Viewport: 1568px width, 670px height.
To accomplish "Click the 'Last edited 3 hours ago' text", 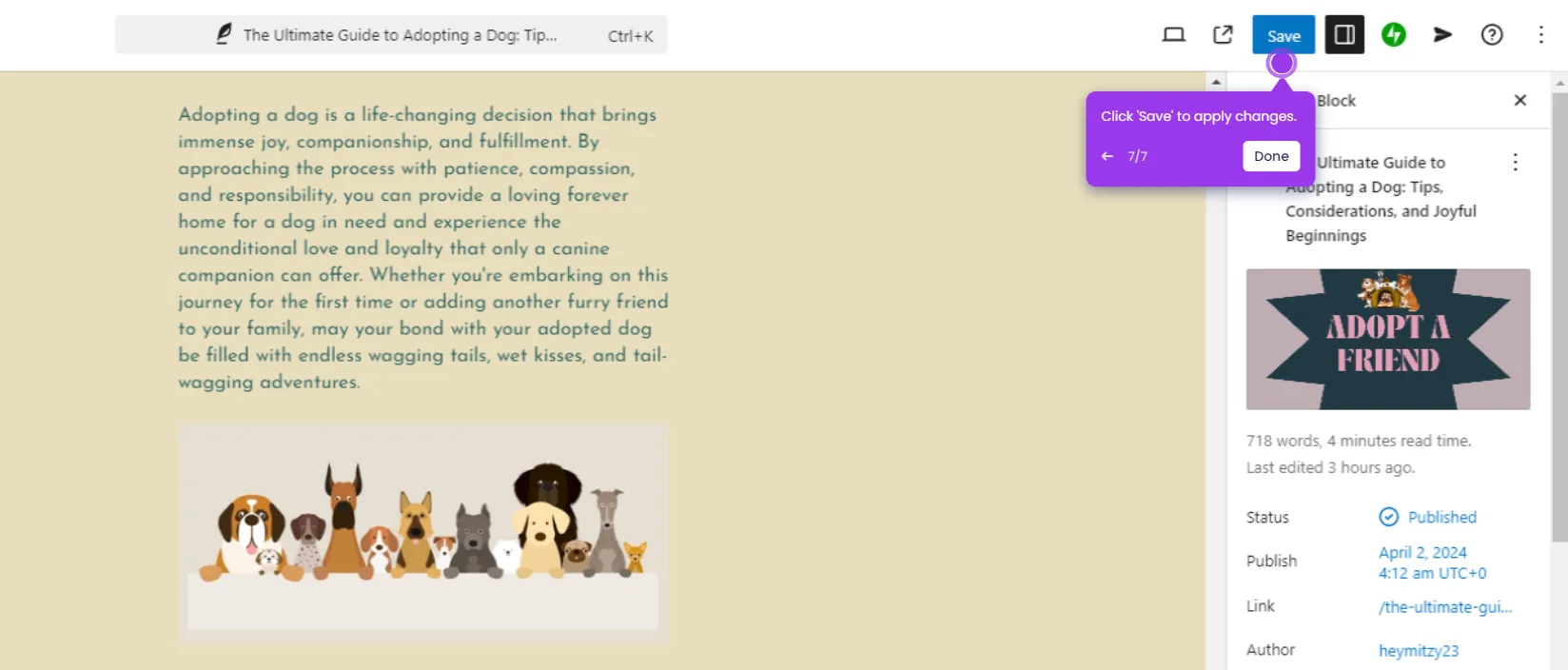I will (x=1330, y=467).
